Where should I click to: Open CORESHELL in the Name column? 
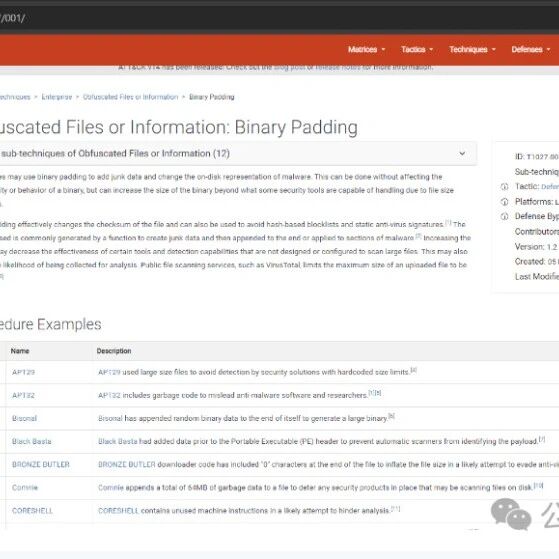(32, 511)
